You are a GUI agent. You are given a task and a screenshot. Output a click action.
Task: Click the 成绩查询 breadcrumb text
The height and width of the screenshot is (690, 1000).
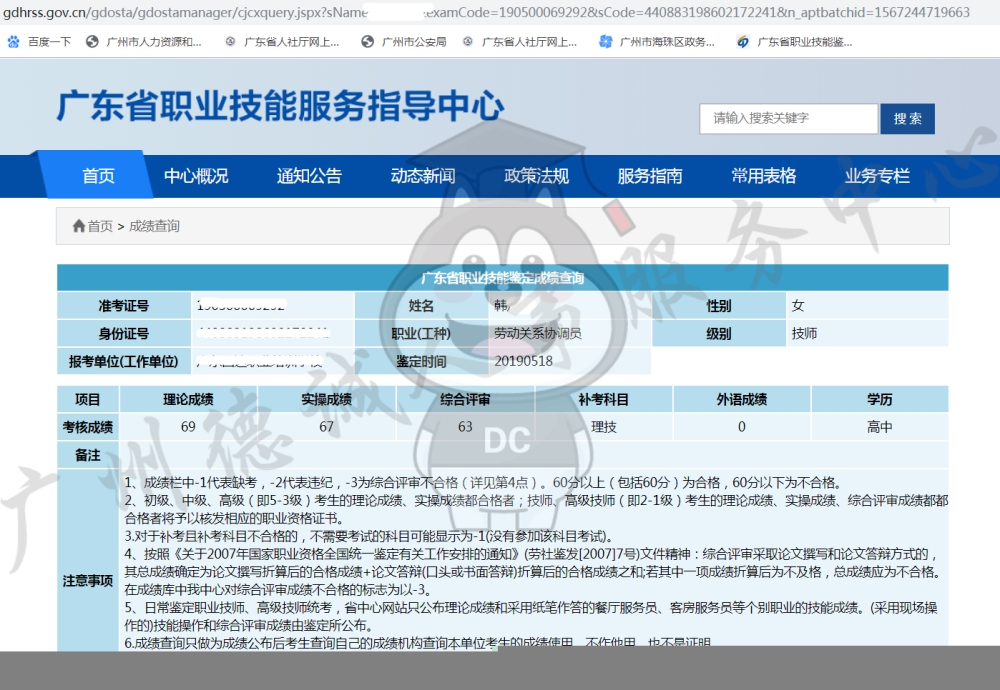[x=154, y=226]
